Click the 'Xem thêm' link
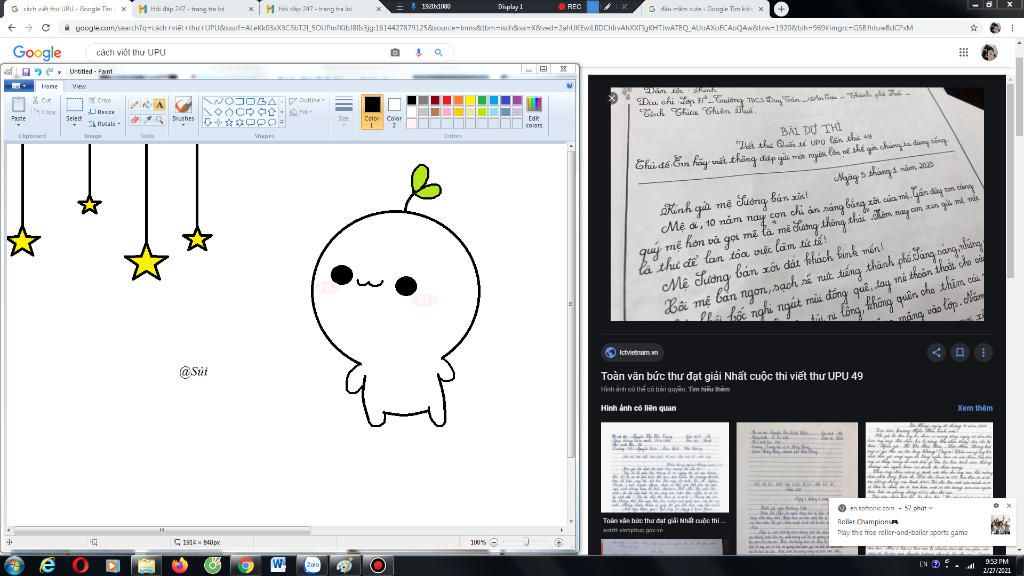Screen dimensions: 1024x576 (974, 408)
